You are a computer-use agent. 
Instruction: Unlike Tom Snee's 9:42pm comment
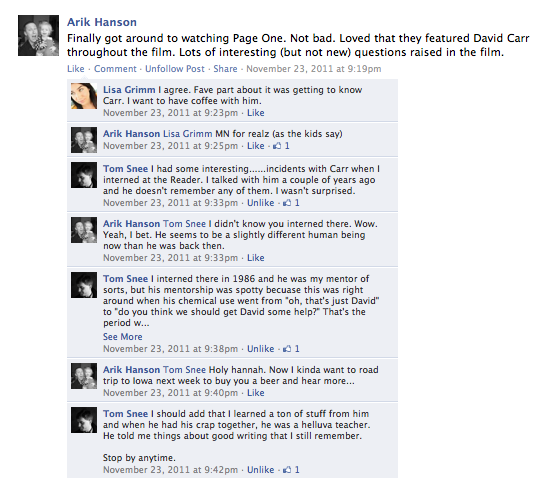click(260, 470)
